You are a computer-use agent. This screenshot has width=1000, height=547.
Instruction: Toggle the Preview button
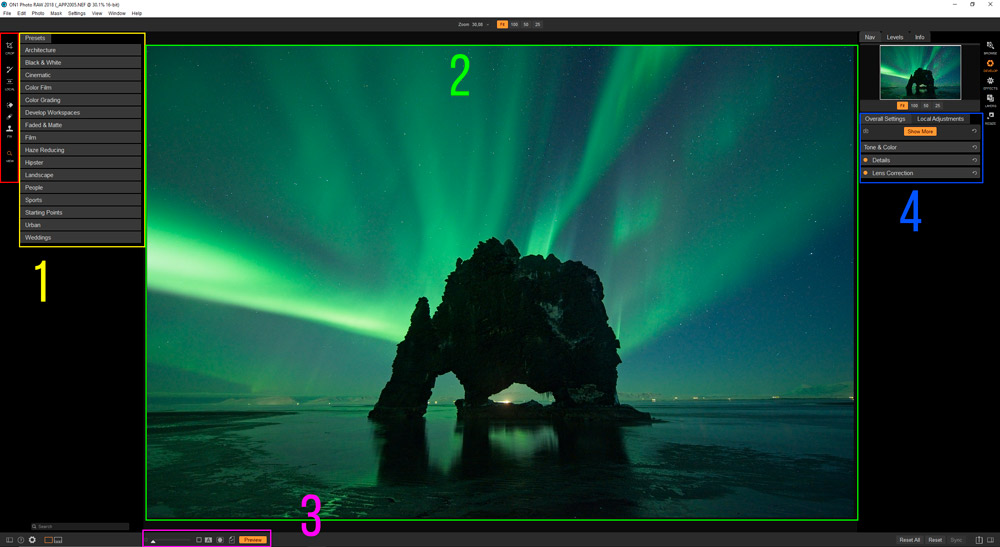click(x=252, y=540)
